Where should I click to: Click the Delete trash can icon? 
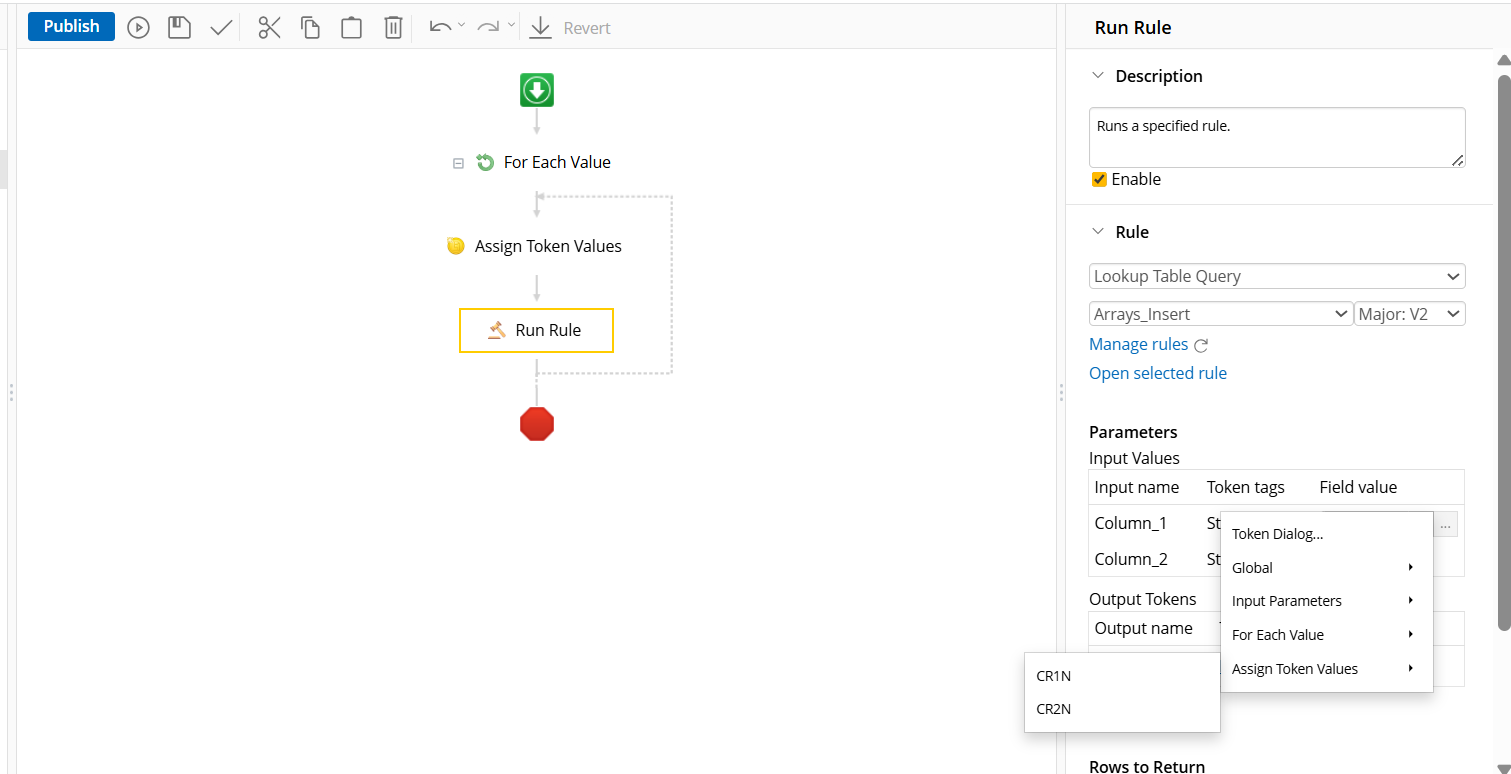[x=393, y=28]
